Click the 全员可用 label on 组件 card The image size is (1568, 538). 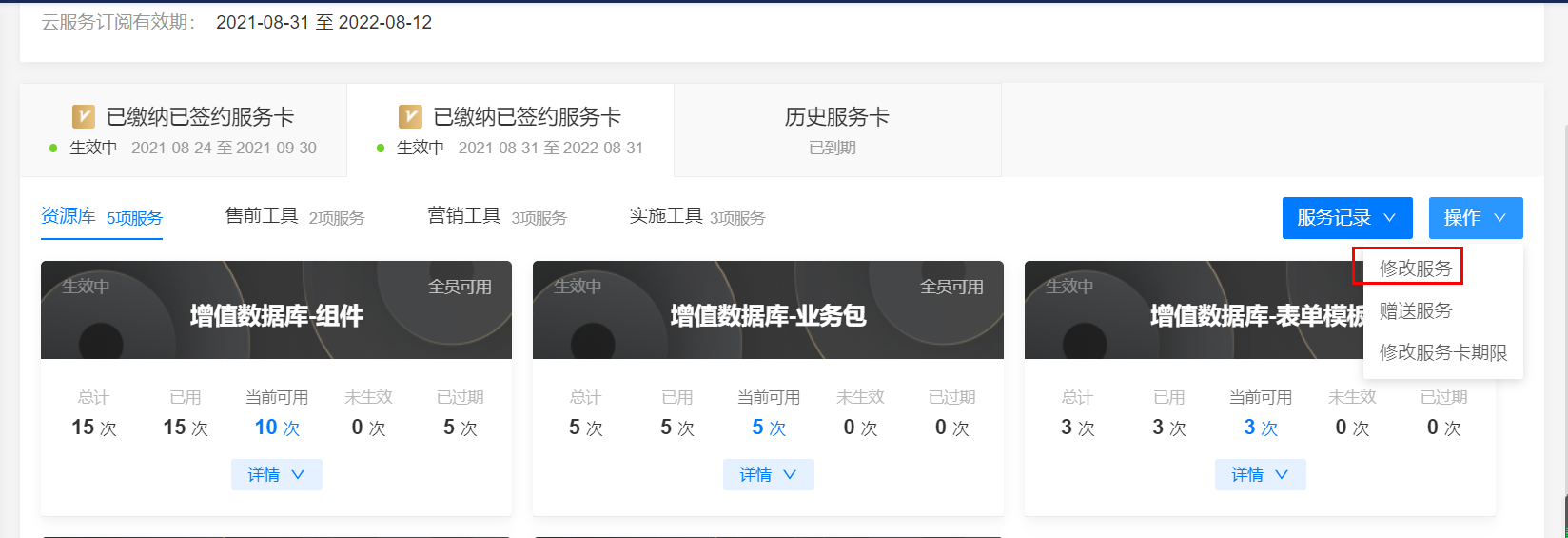(460, 287)
